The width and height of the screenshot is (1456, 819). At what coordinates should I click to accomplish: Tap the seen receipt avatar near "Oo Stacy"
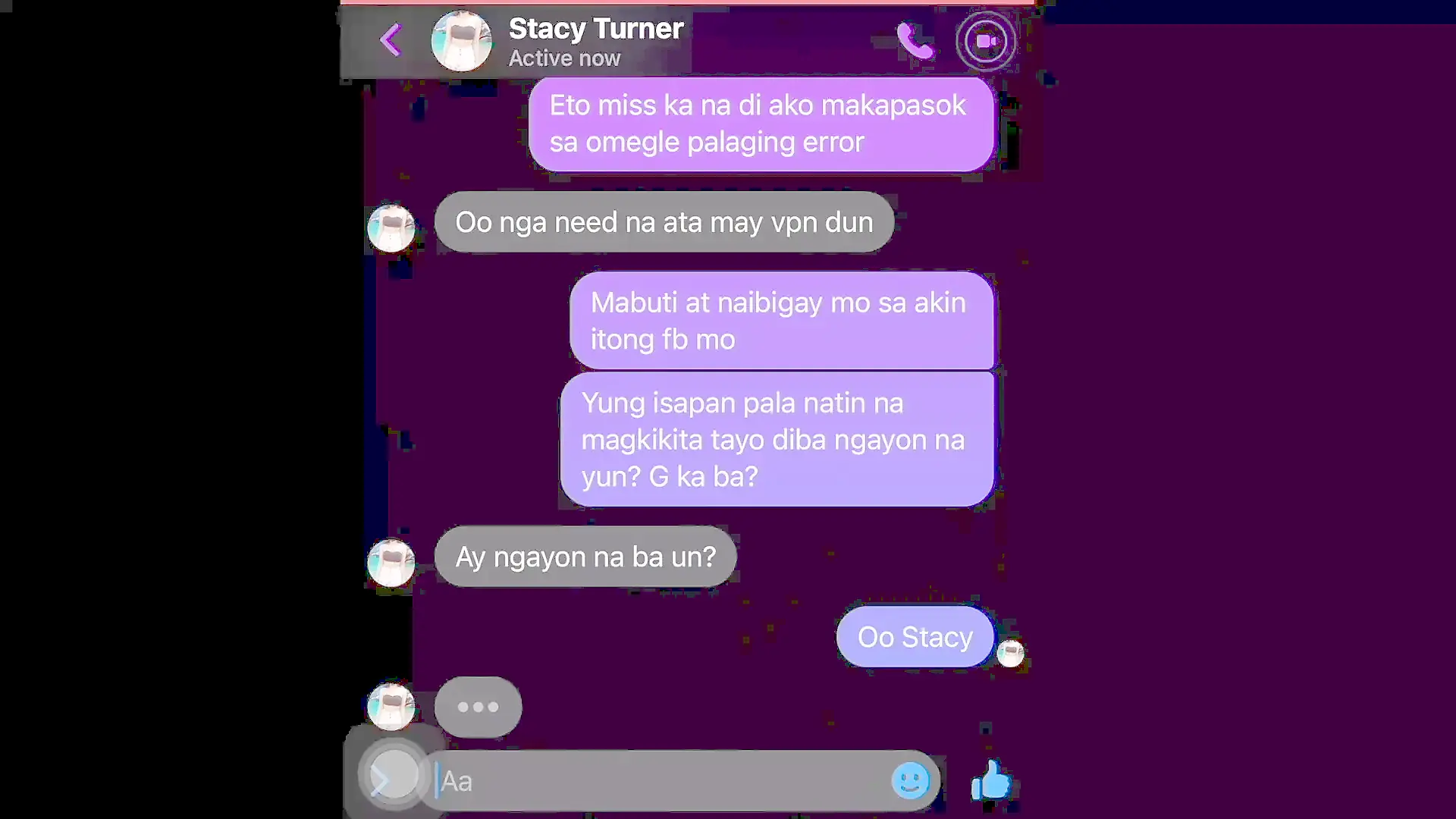coord(1010,653)
